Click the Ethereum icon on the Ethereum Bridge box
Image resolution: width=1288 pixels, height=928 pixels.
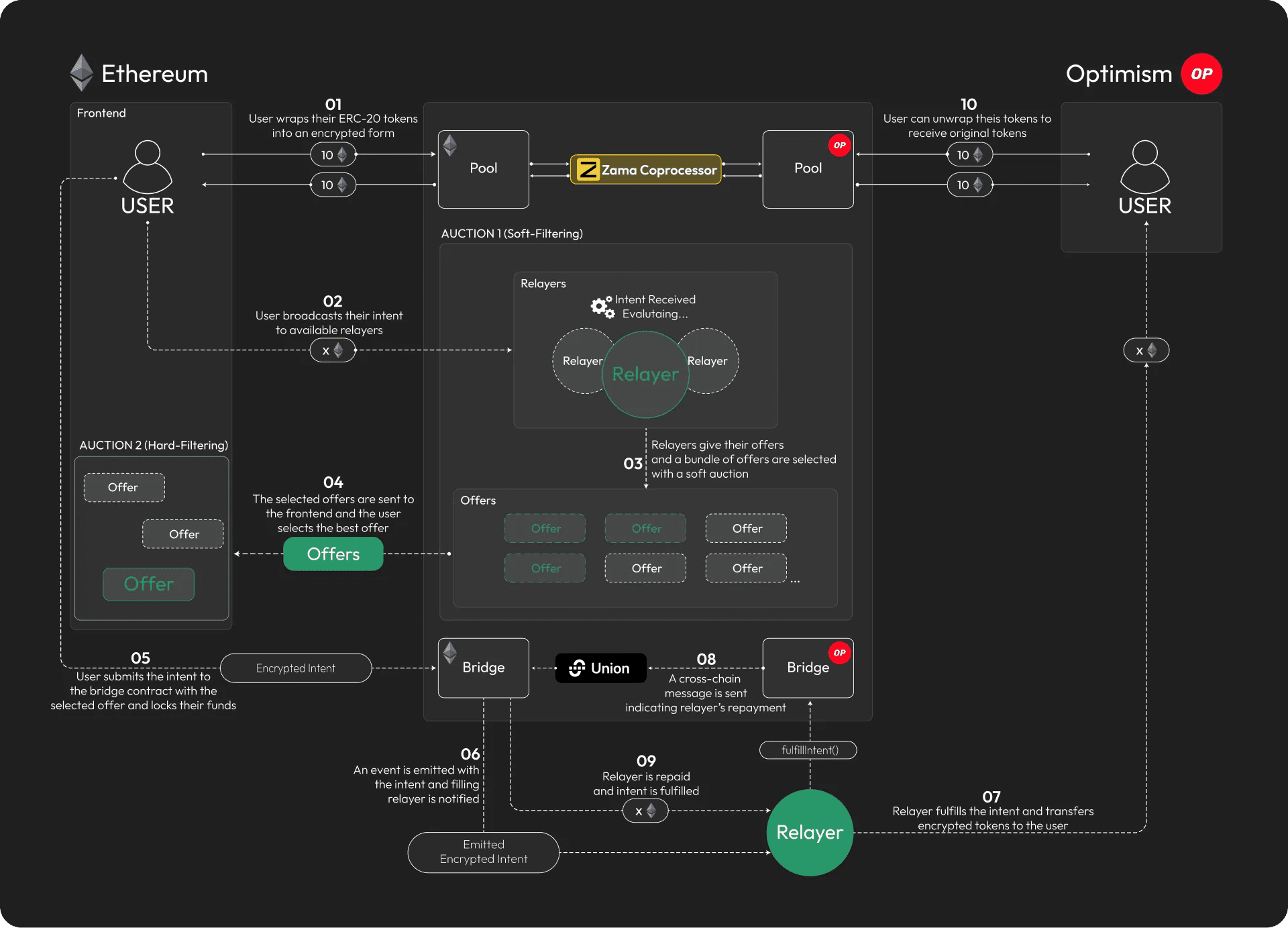[x=450, y=652]
